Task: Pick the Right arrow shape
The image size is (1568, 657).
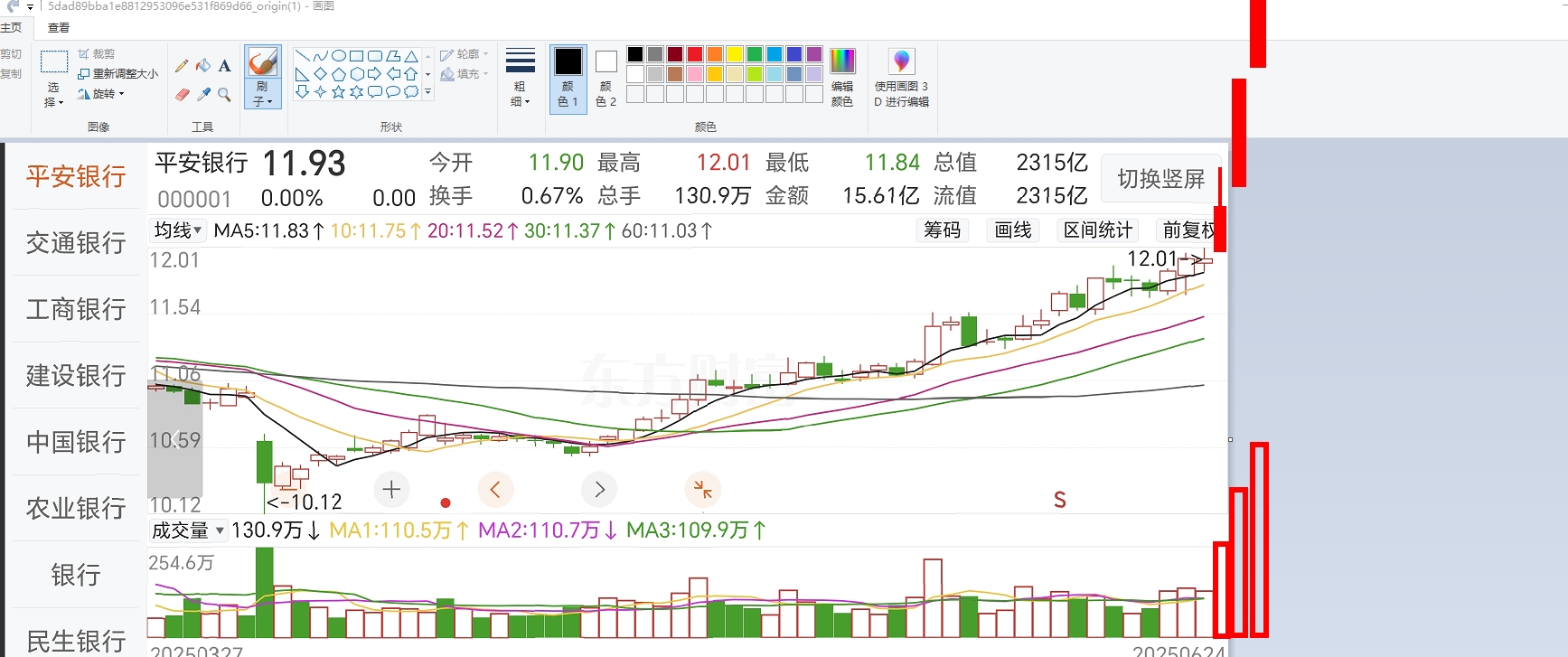Action: (375, 74)
